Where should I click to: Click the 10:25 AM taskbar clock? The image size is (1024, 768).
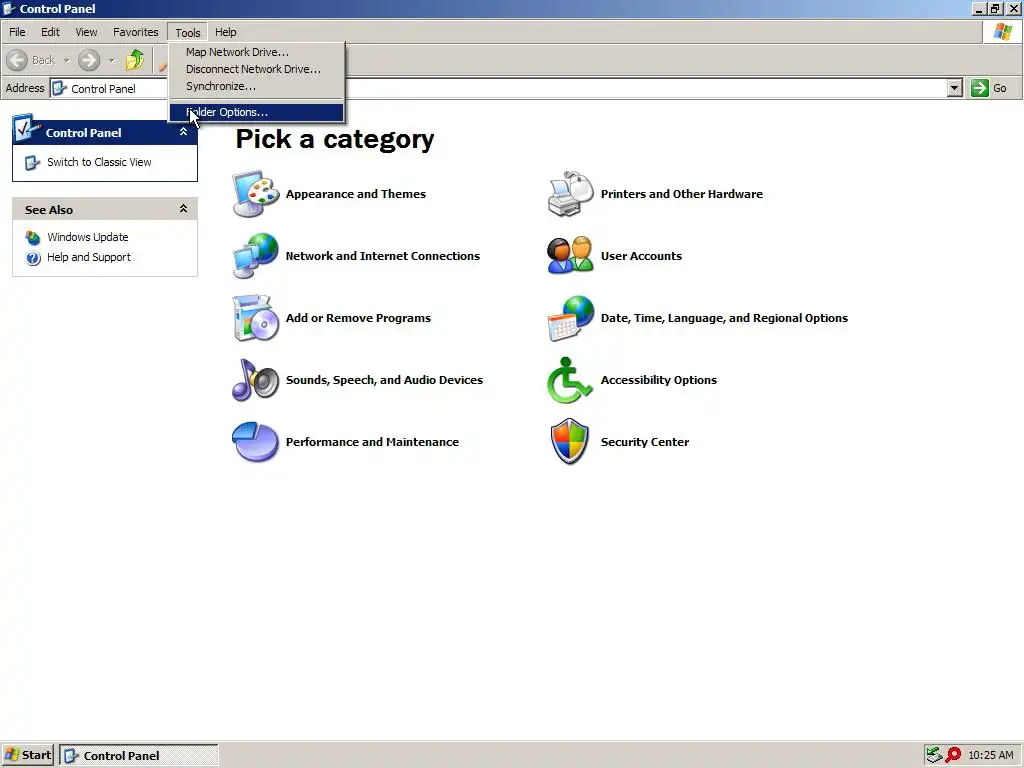pos(991,755)
